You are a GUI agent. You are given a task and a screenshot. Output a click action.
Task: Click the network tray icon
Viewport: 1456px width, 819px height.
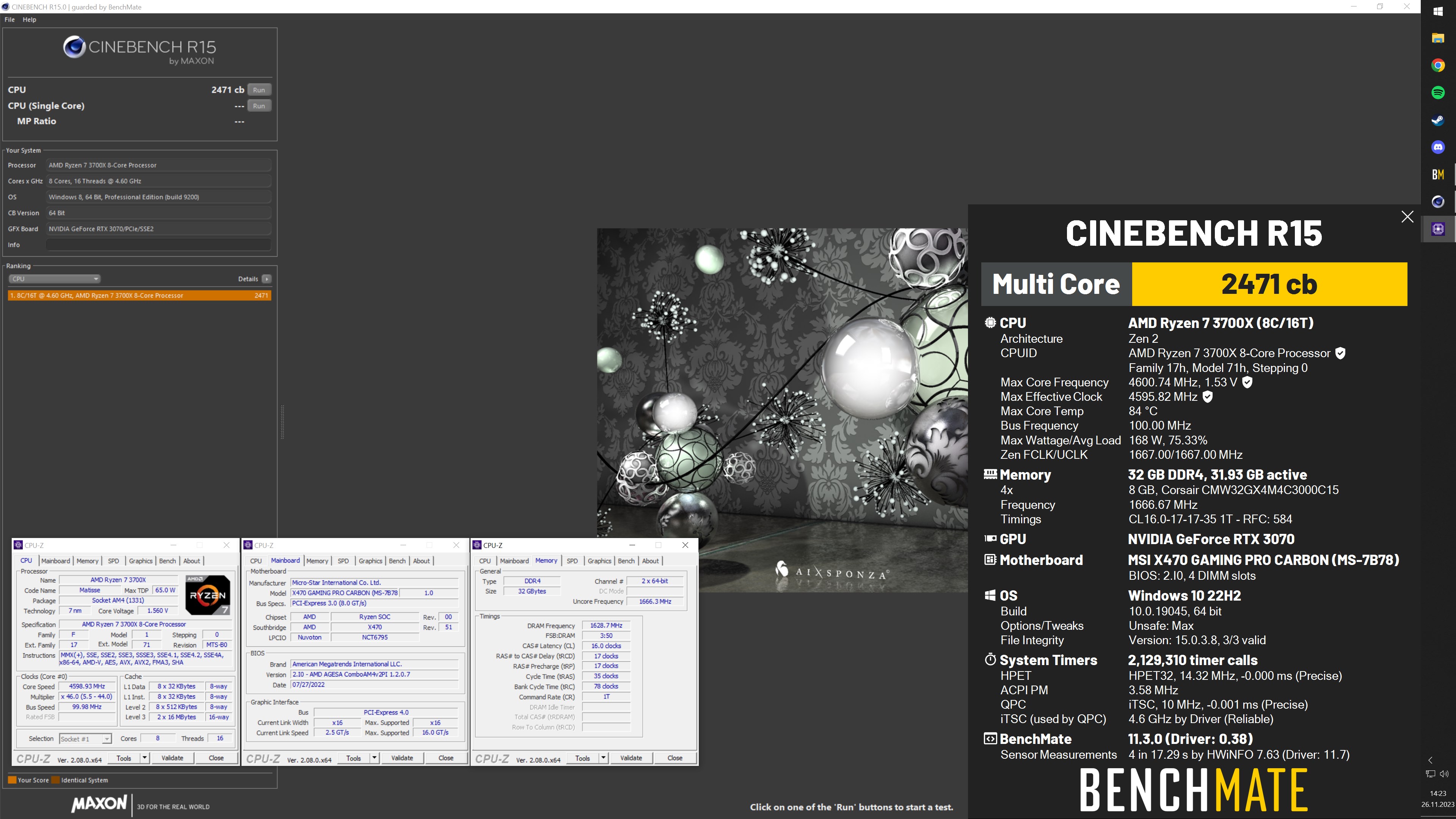(x=1430, y=774)
